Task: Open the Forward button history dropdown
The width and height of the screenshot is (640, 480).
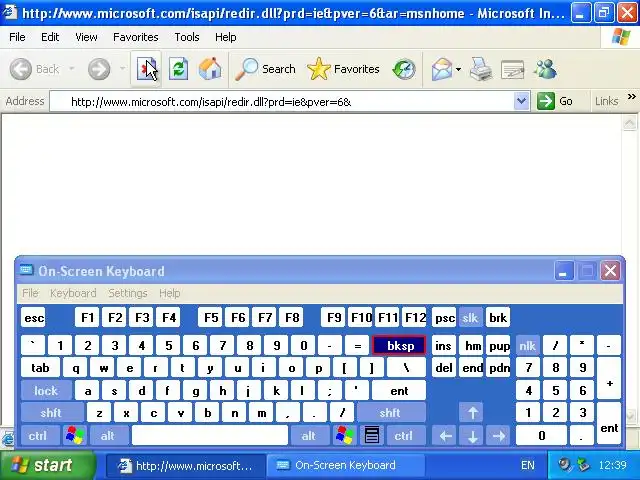Action: (x=122, y=69)
